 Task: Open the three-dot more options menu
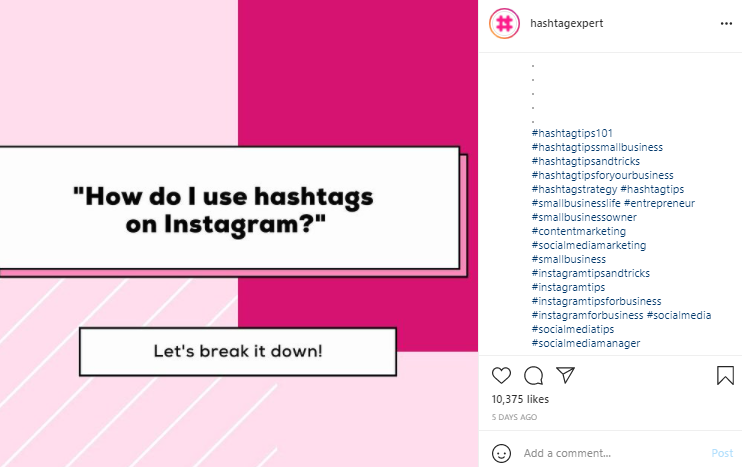[x=726, y=23]
